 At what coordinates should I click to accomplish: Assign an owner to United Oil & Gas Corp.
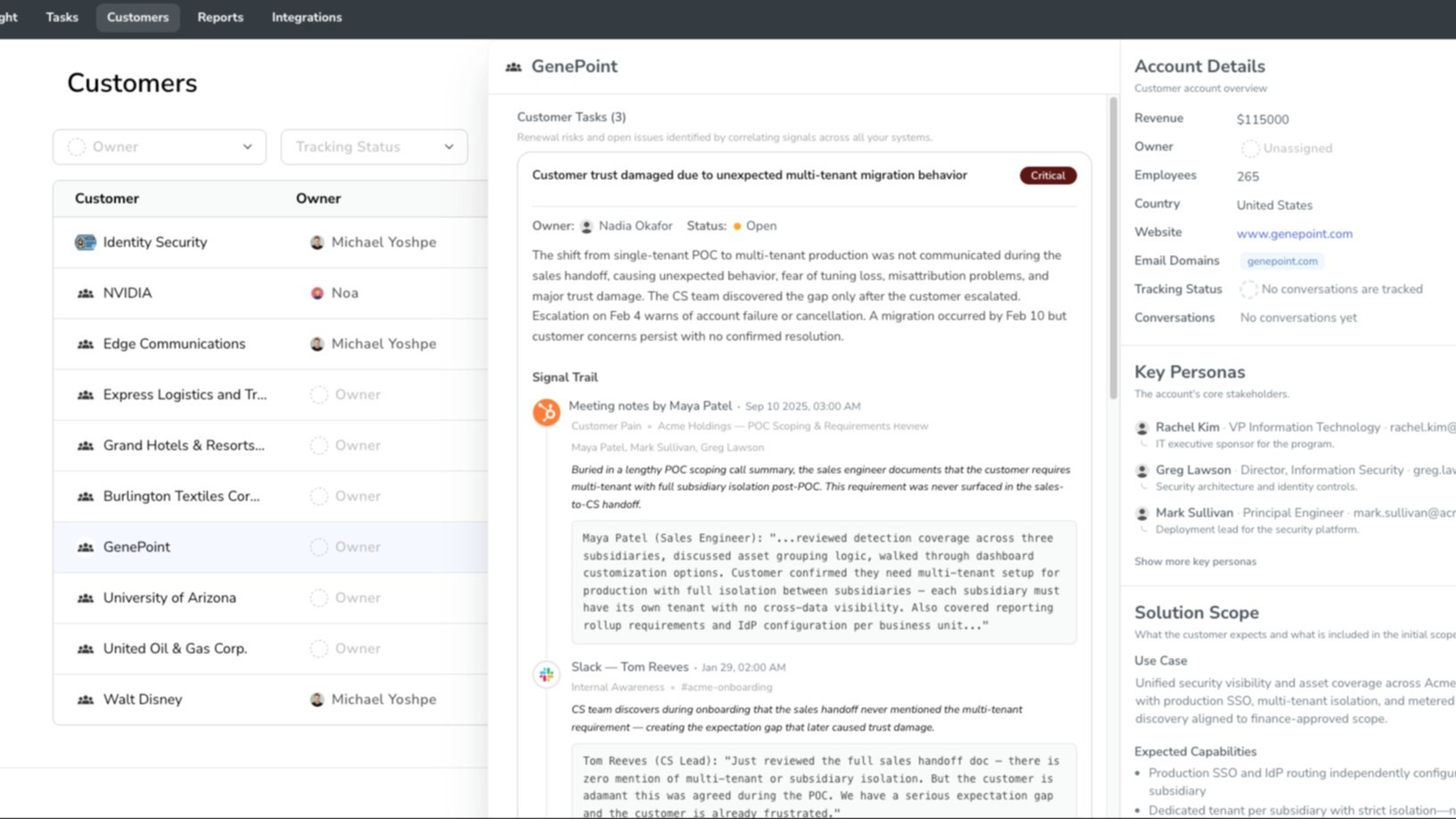(346, 649)
